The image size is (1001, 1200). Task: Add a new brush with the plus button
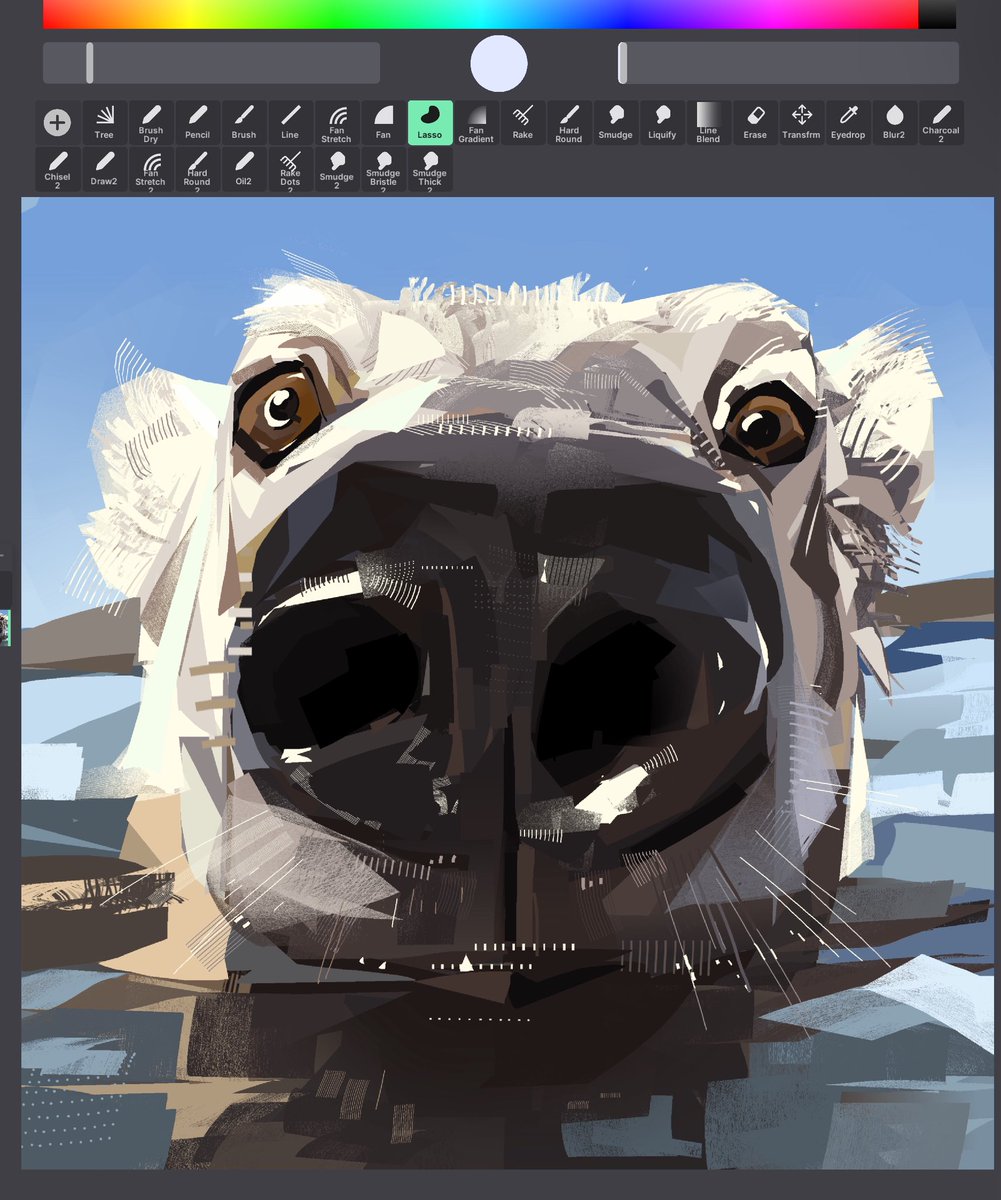pos(57,122)
